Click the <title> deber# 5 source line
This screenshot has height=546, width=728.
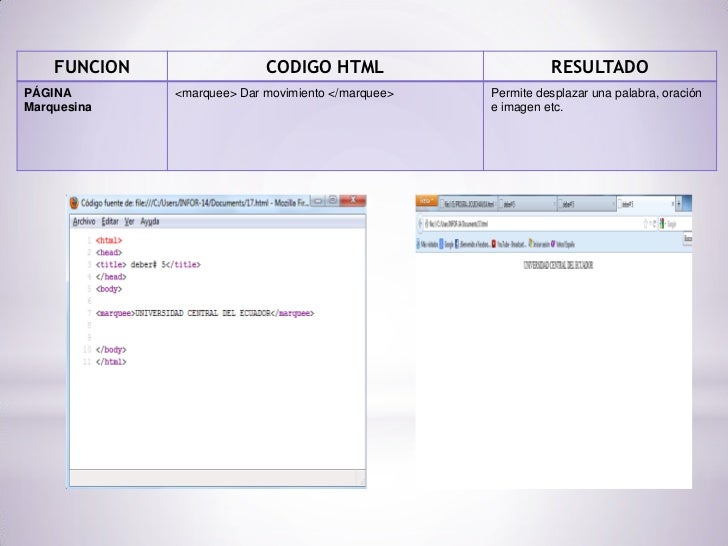pos(148,265)
